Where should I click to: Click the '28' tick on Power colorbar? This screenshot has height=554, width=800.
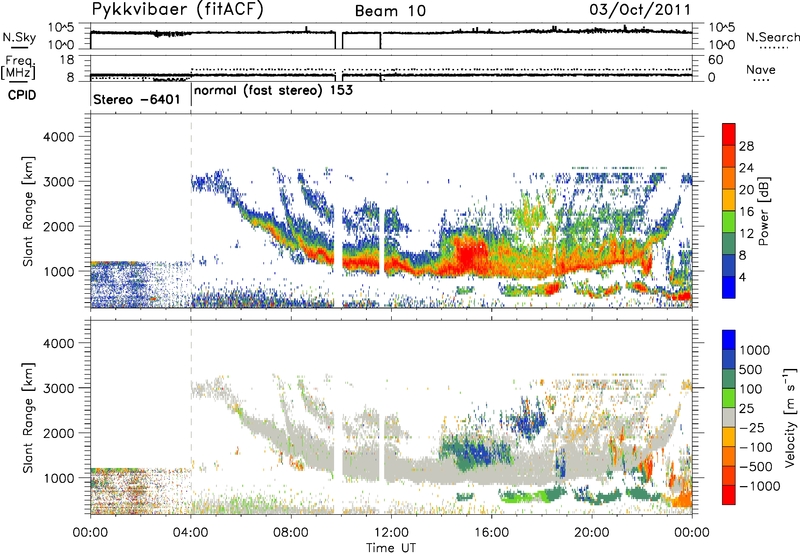[x=746, y=146]
